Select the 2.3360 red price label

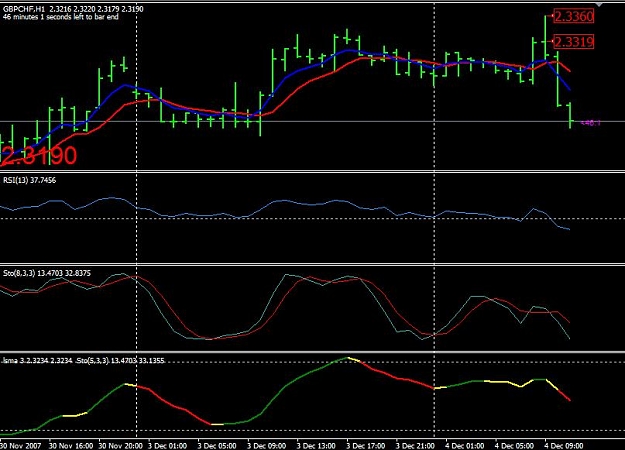(574, 16)
